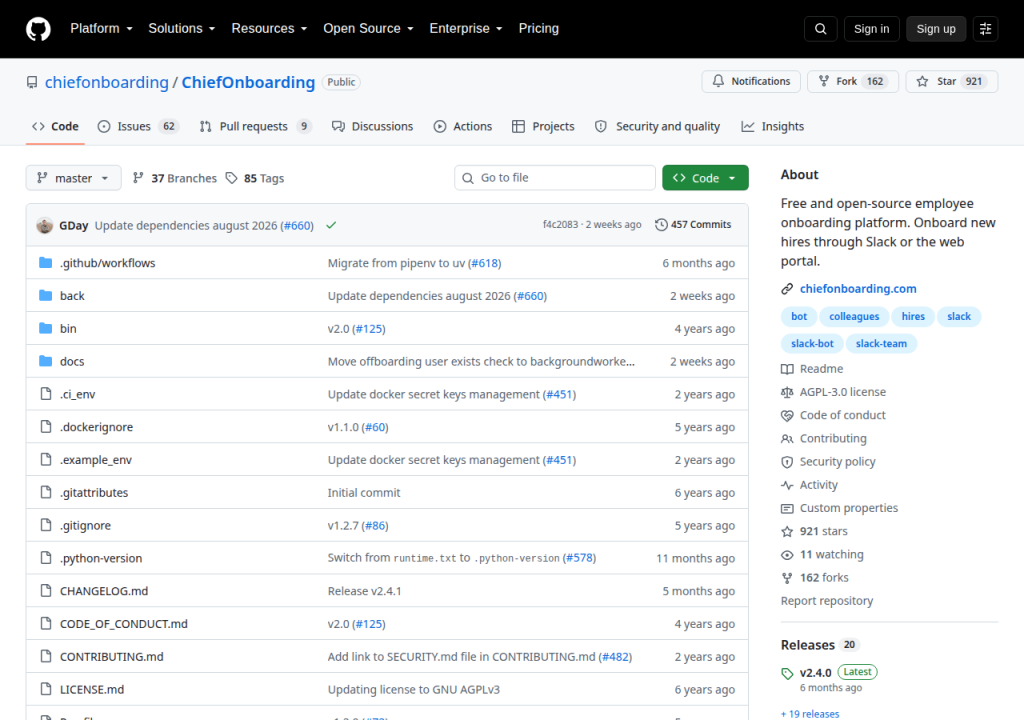Open the Insights tab
This screenshot has height=720, width=1024.
pyautogui.click(x=773, y=126)
